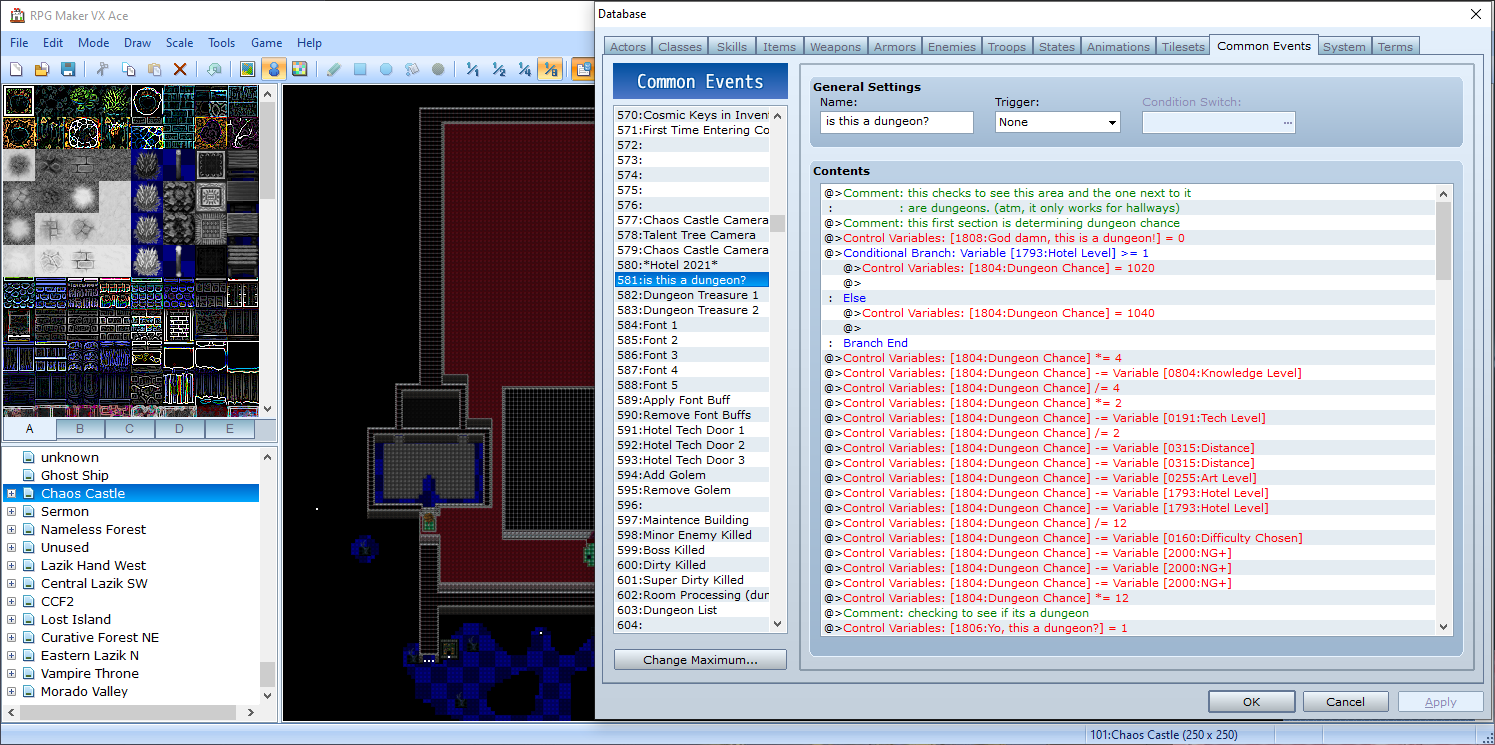Click the red Delete X icon
Viewport: 1495px width, 745px height.
click(x=180, y=69)
